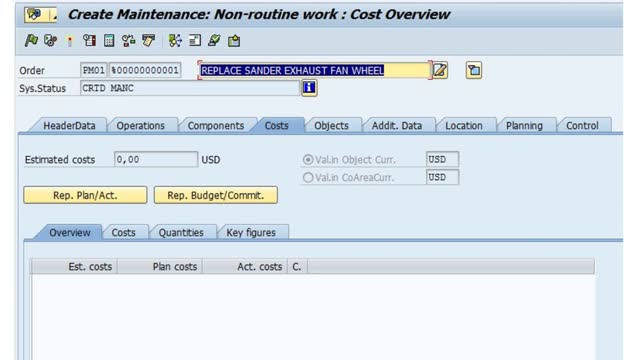
Task: Click the Rep. Plan/Act. button
Action: point(85,195)
